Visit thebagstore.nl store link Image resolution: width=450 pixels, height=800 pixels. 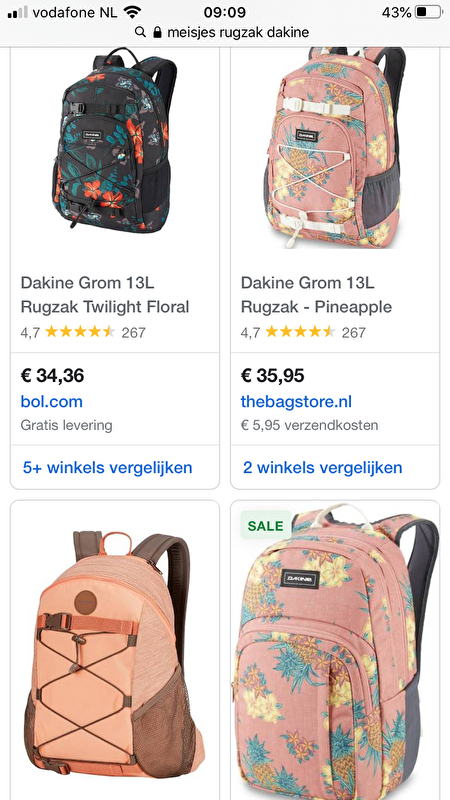296,402
